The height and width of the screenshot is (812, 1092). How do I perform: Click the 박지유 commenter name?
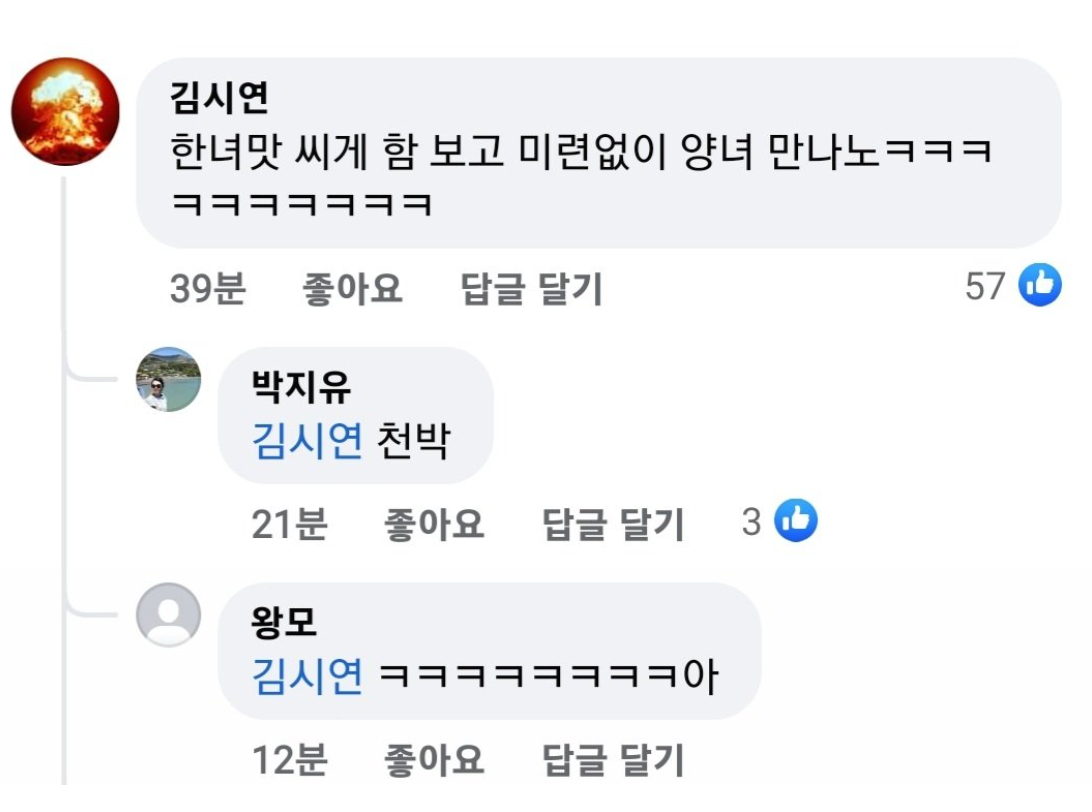(301, 388)
